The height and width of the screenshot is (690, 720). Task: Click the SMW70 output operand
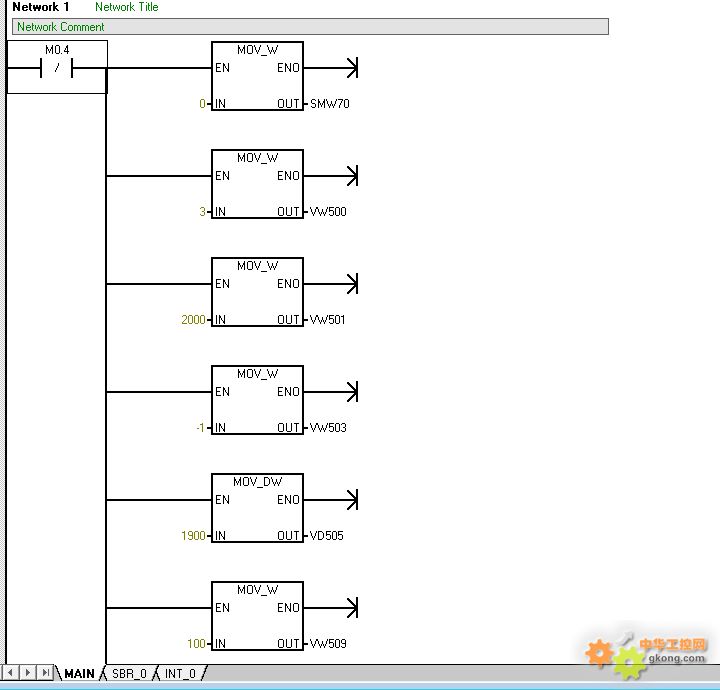[x=330, y=104]
